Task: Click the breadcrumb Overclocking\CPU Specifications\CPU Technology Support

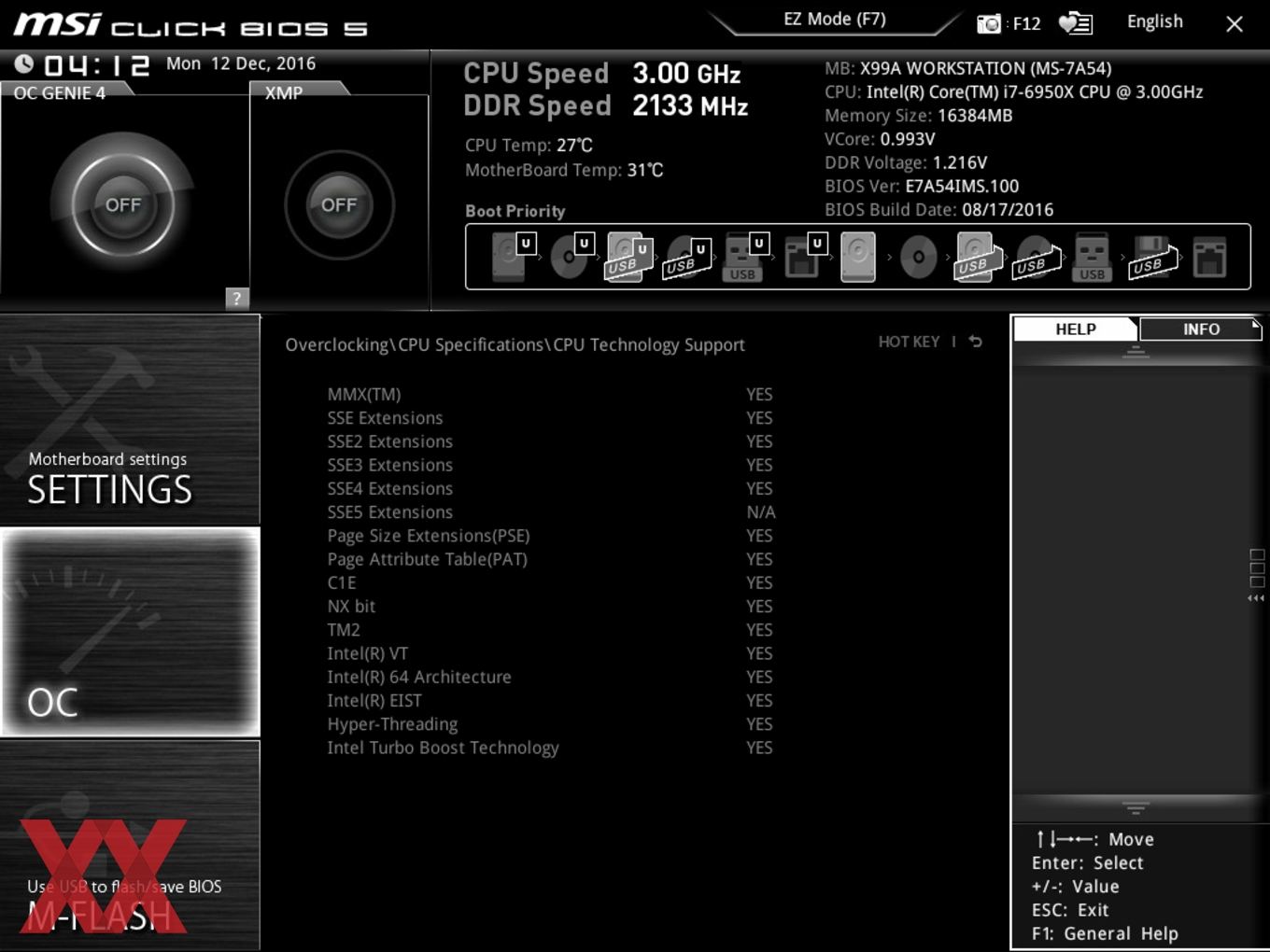Action: (515, 344)
